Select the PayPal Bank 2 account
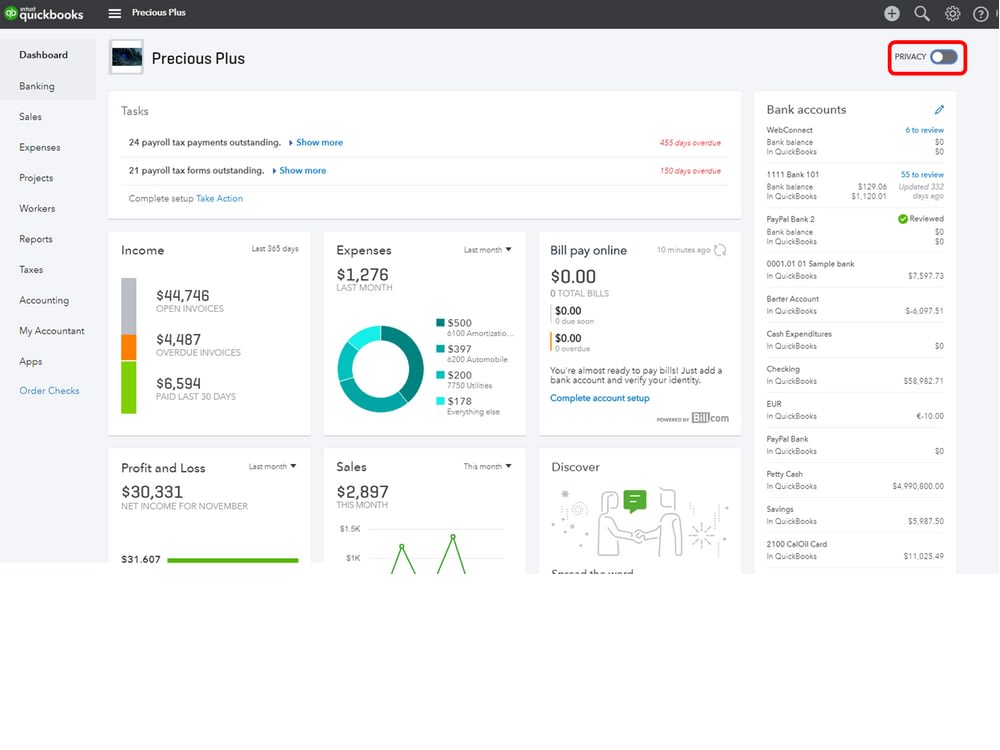 pyautogui.click(x=855, y=230)
